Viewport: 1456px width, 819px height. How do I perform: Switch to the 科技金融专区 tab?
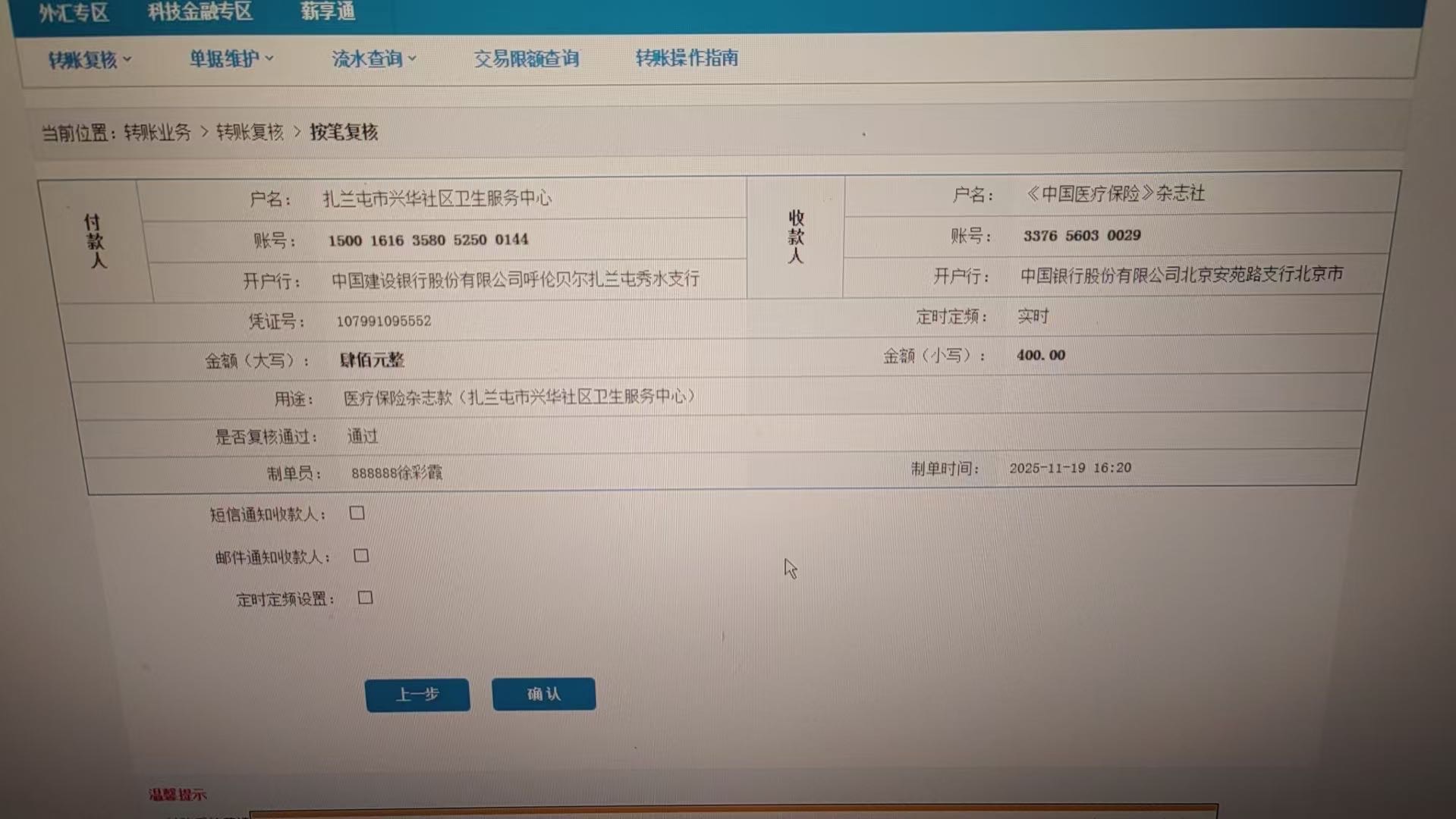[x=200, y=11]
